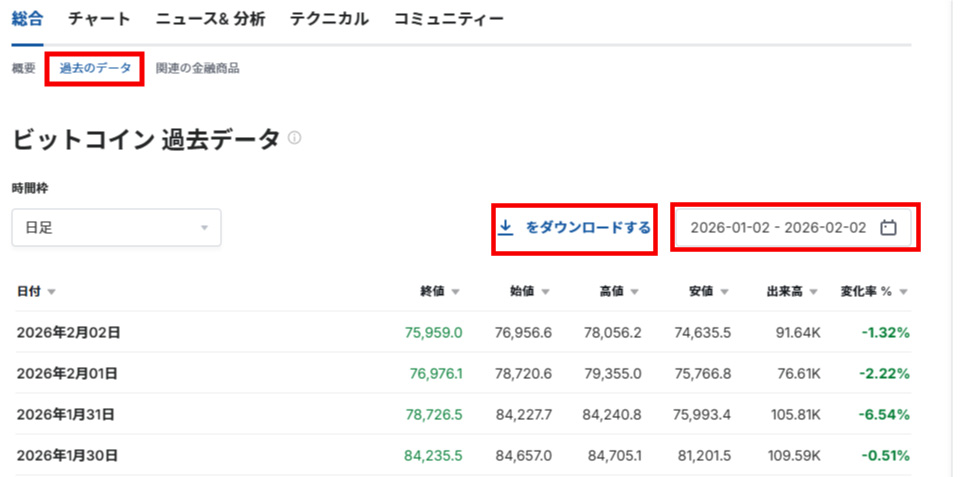Open the ニュース& 分析 tab
963x477 pixels.
click(x=209, y=19)
